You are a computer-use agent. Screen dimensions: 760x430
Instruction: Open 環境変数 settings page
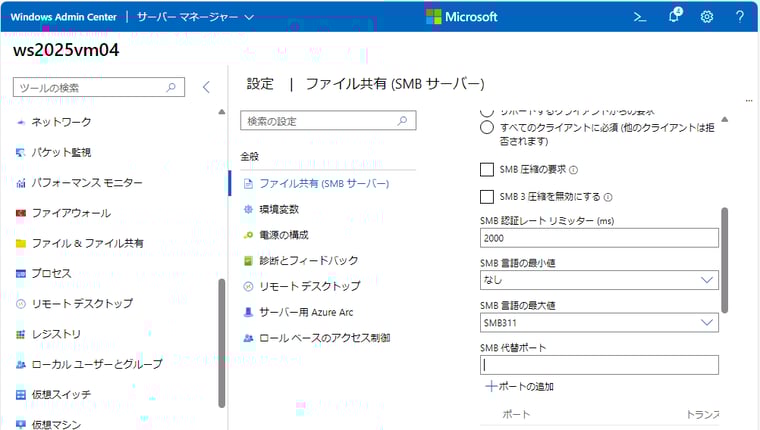tap(279, 209)
